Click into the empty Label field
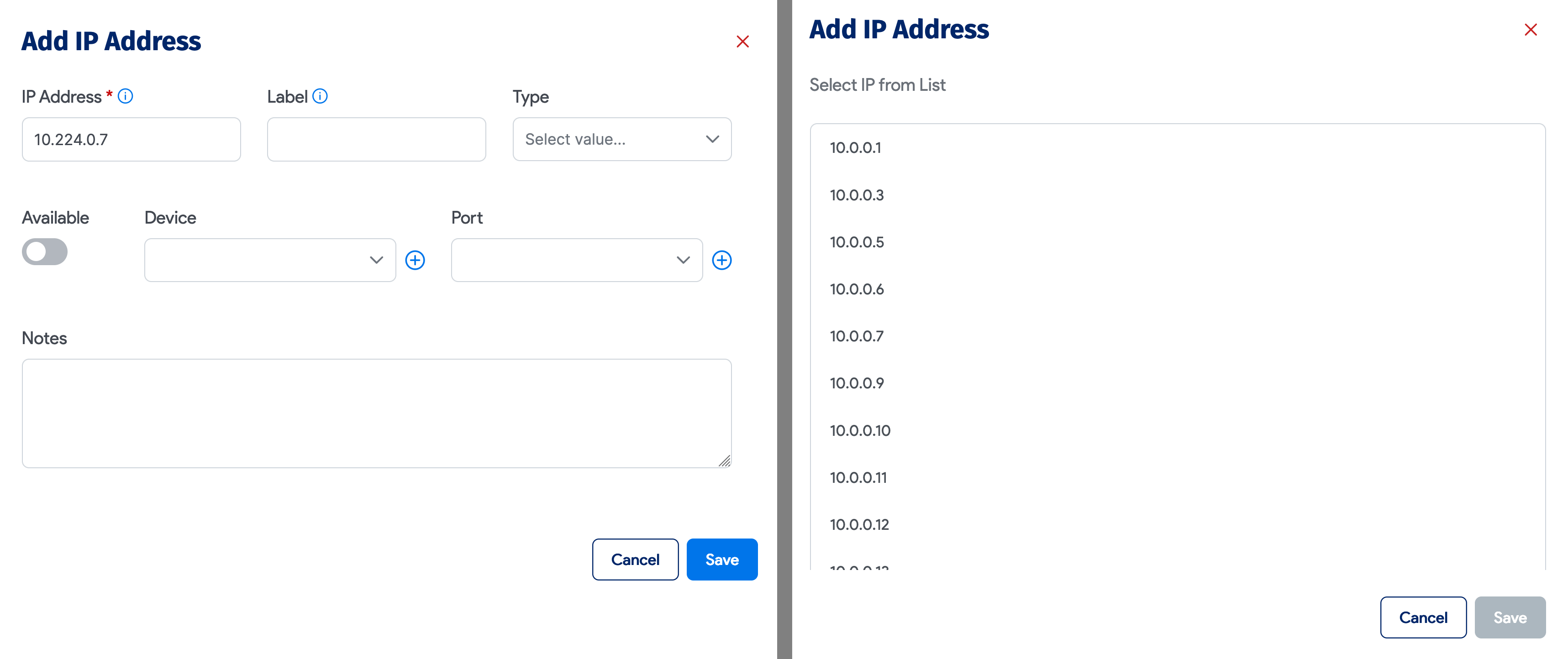The width and height of the screenshot is (1568, 659). 376,139
